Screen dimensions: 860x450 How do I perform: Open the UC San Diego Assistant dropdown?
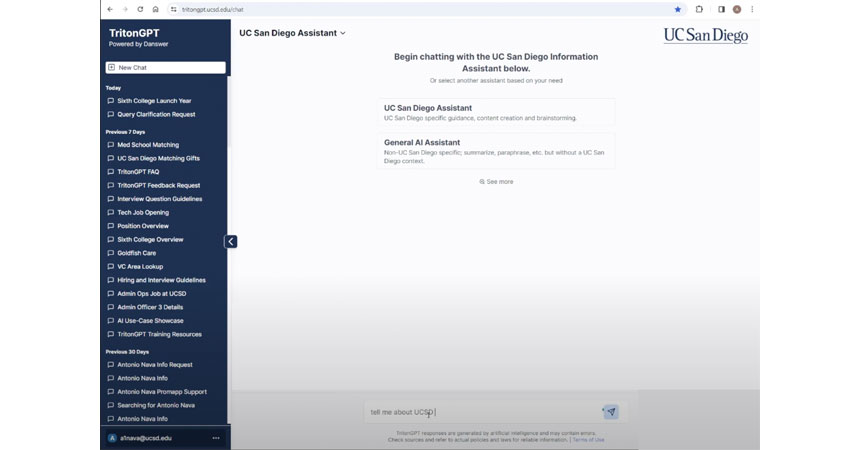(x=292, y=33)
